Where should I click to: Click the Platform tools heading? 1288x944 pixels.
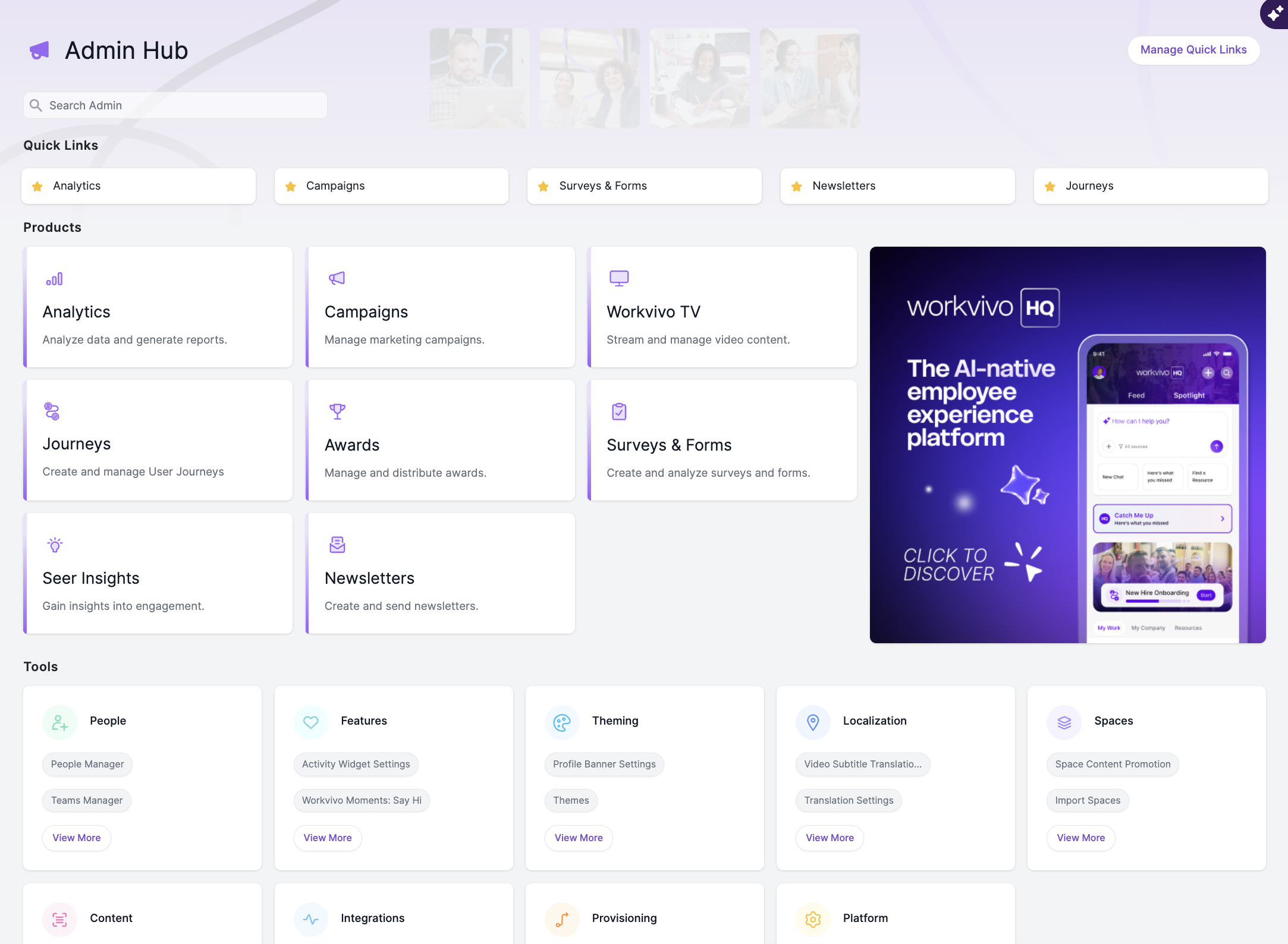(x=865, y=918)
